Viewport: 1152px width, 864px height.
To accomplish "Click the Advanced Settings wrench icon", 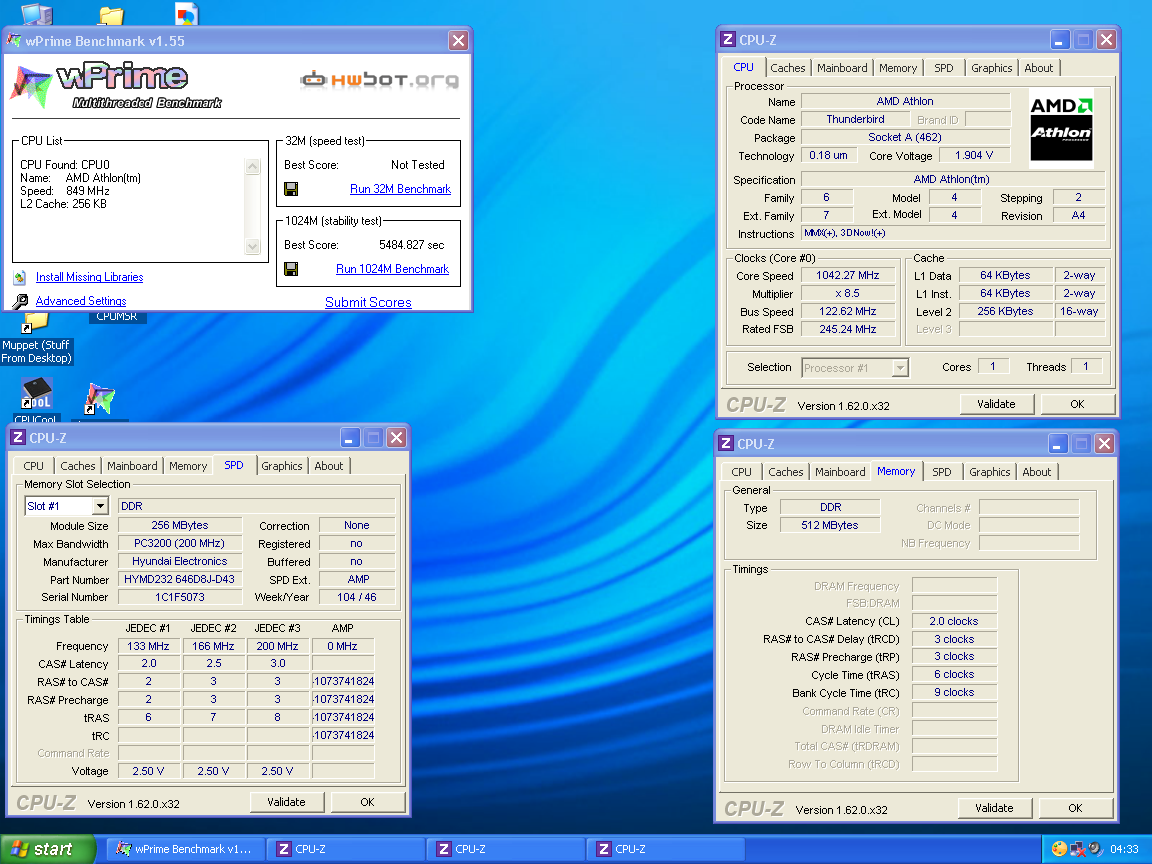I will click(21, 301).
